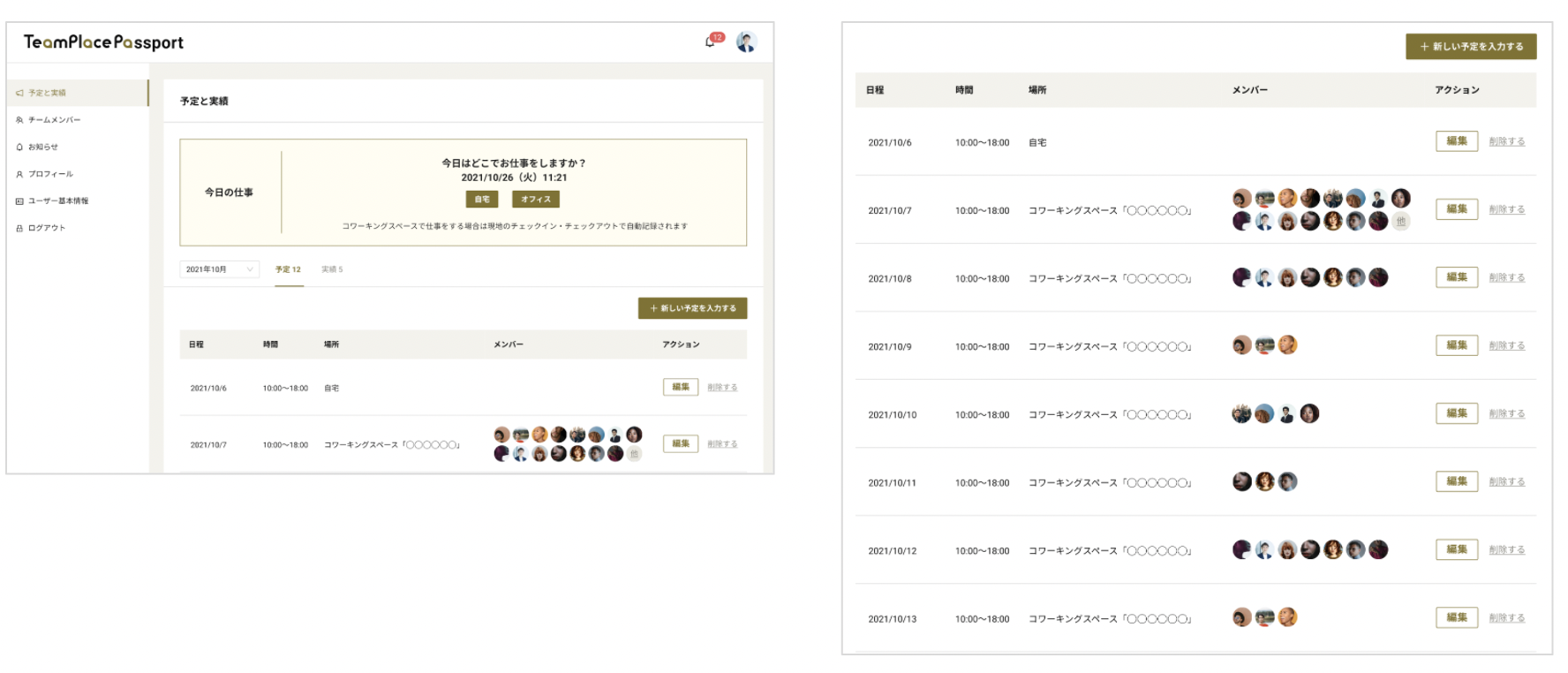The height and width of the screenshot is (673, 1568).
Task: Open the 2021年10月 month dropdown
Action: 219,269
